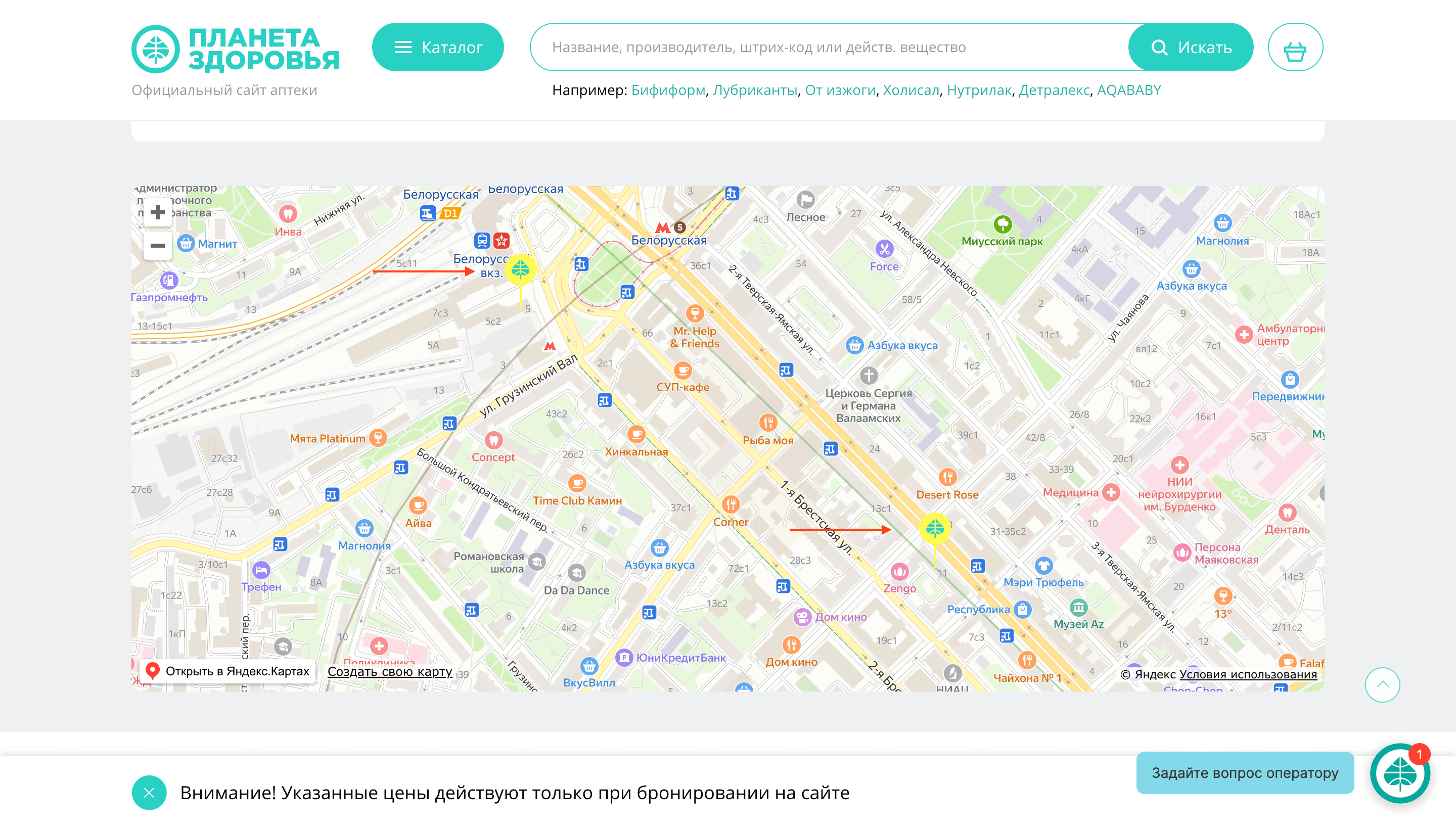Viewport: 1456px width, 829px height.
Task: Click the Музей Az museum icon
Action: (1078, 607)
